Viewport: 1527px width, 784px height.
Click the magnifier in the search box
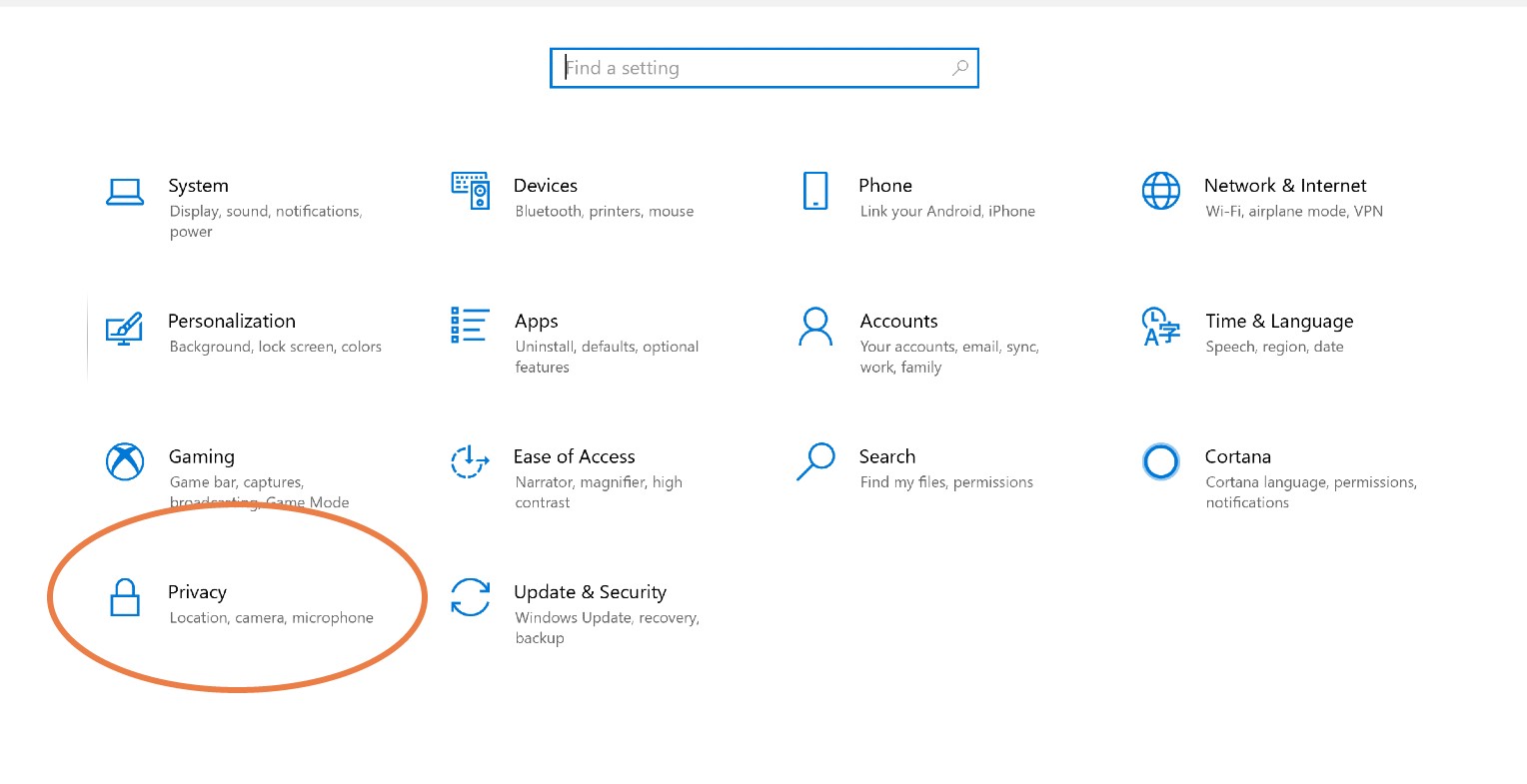coord(960,68)
